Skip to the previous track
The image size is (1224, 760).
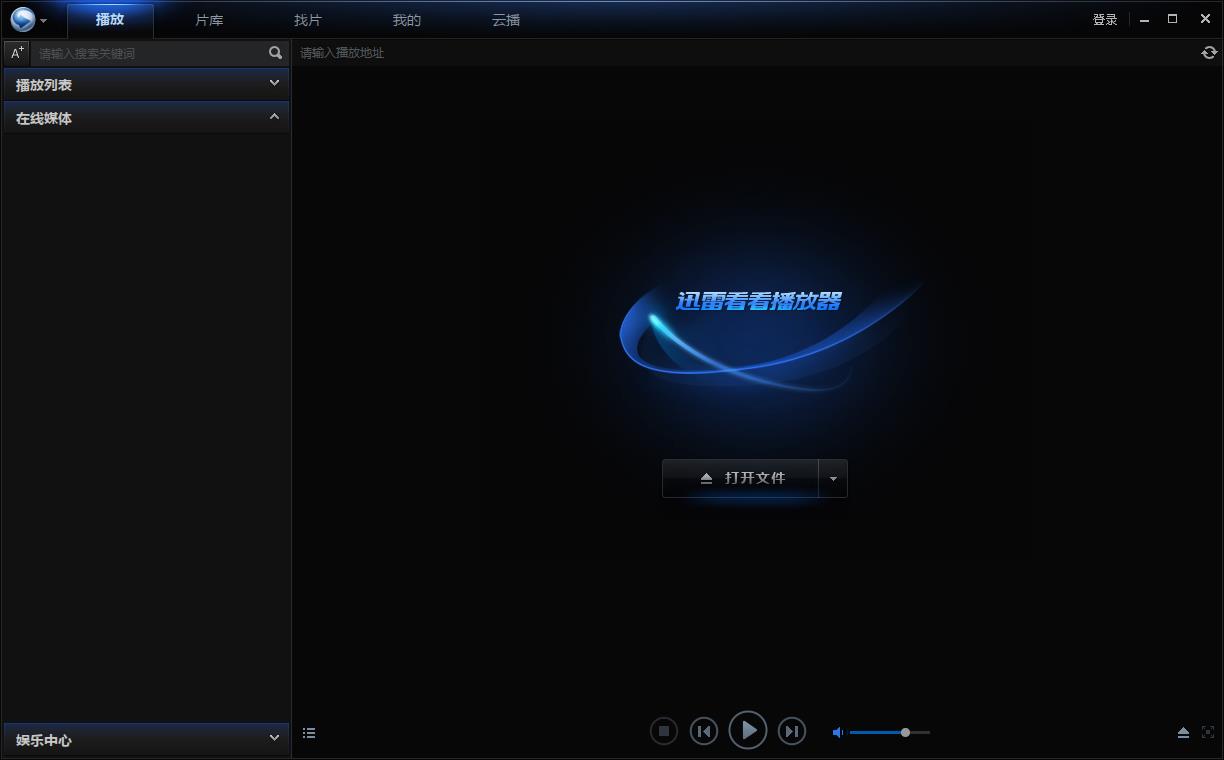point(704,732)
